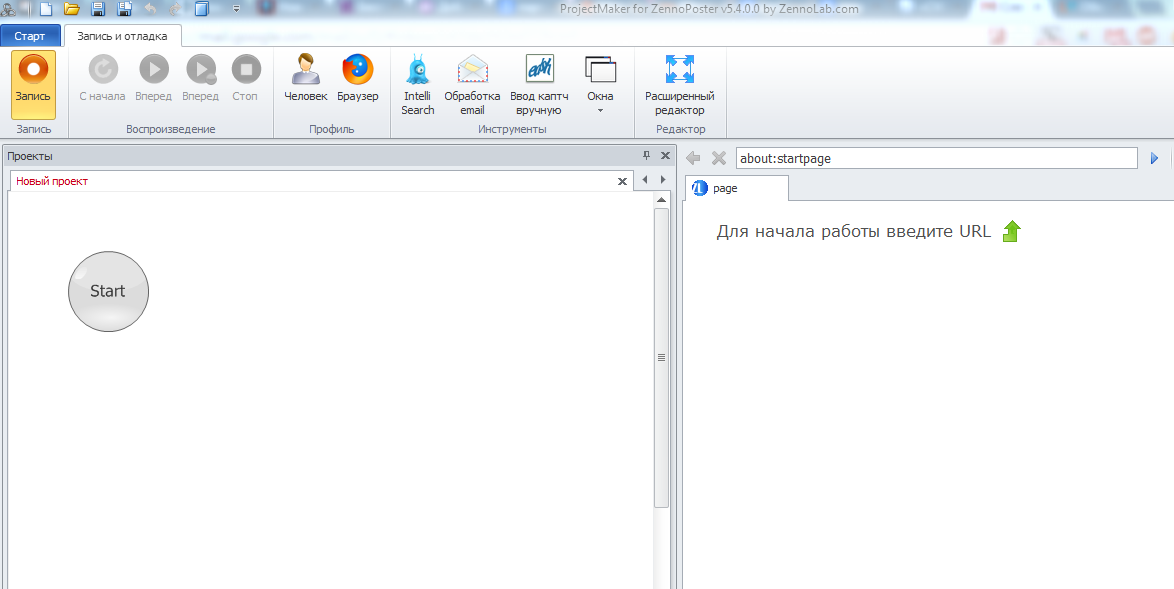Open the Расширенный редактор advanced editor

coord(680,85)
